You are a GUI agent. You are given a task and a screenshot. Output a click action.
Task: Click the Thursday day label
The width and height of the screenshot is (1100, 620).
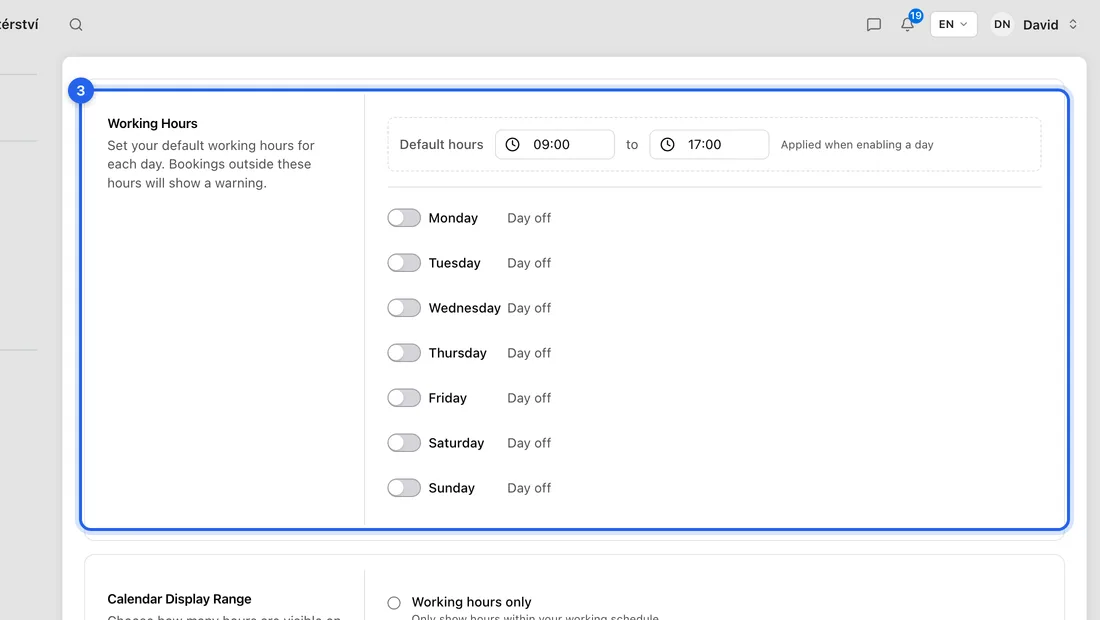[457, 353]
